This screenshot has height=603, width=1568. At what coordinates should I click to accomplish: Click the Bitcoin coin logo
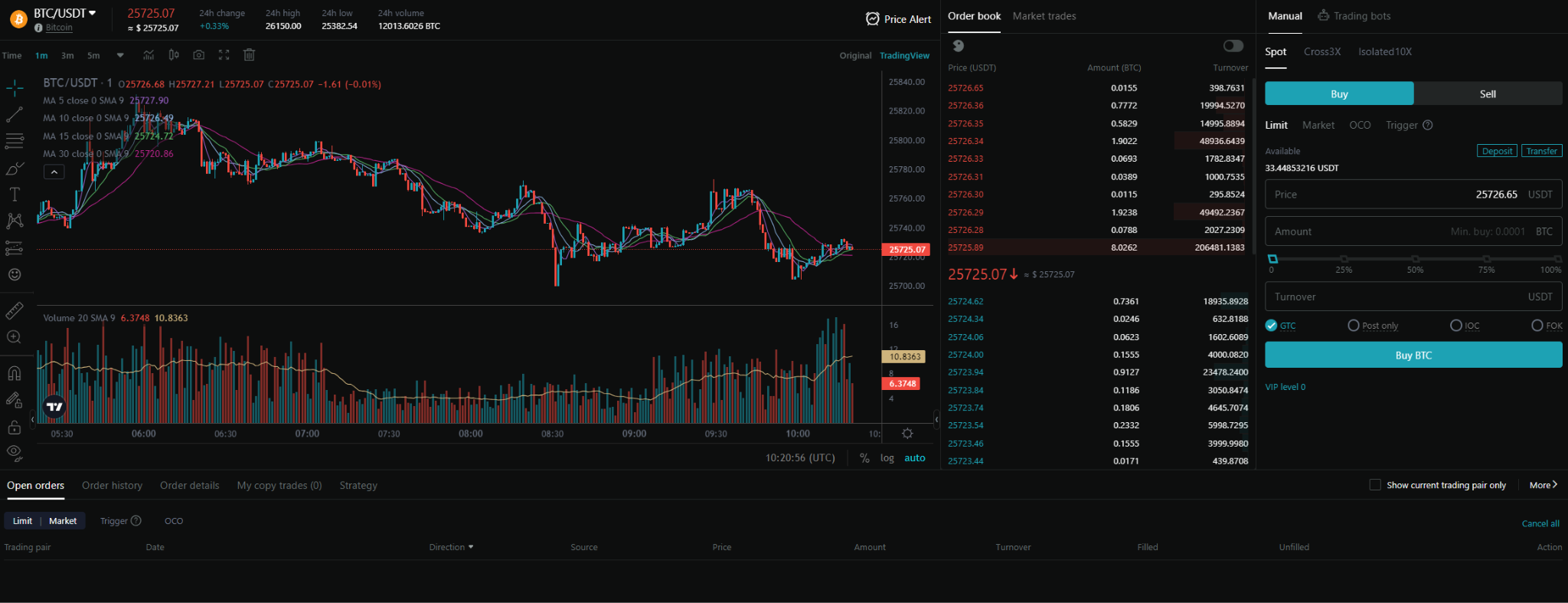[x=18, y=19]
